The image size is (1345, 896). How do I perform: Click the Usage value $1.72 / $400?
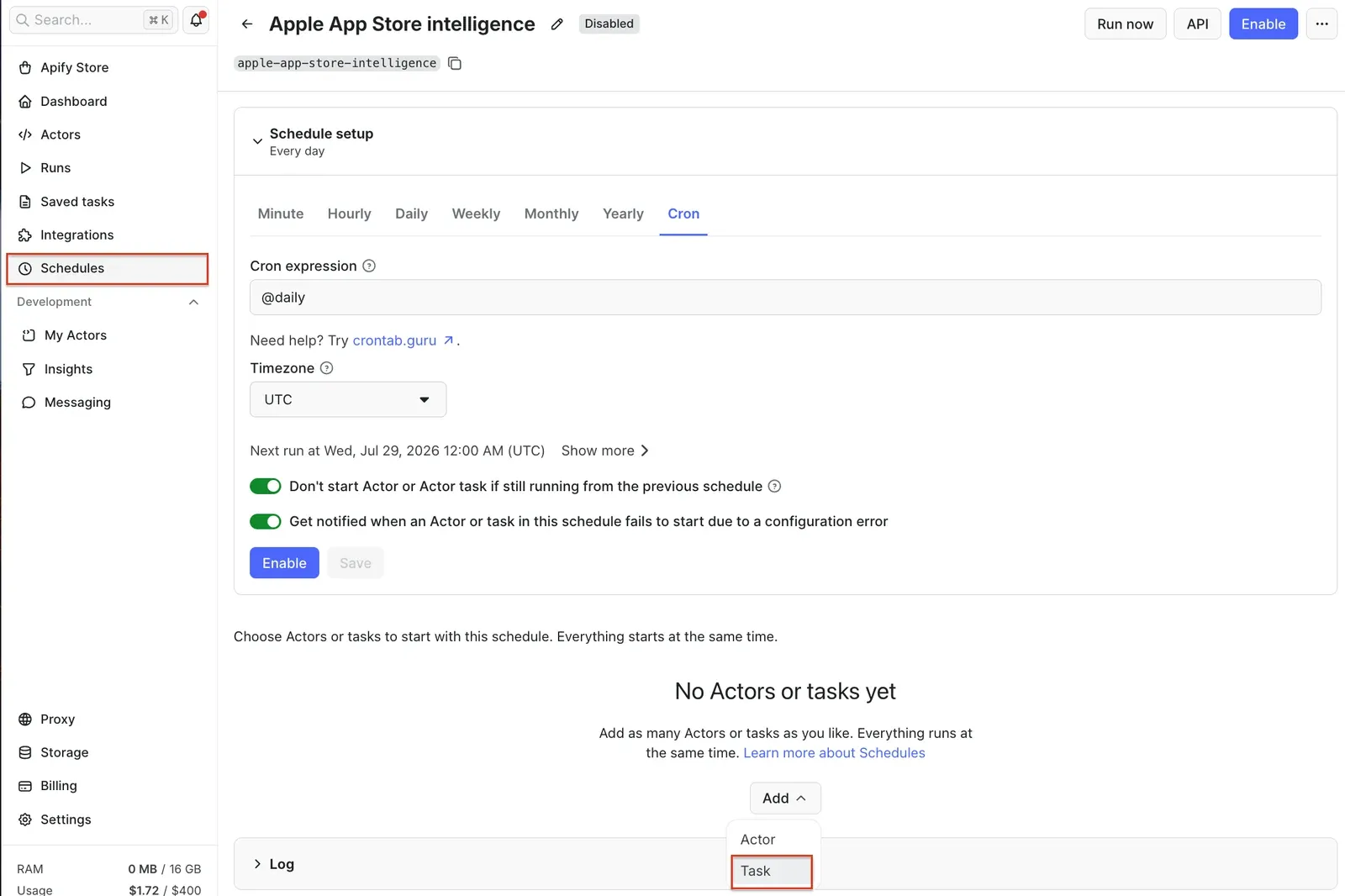click(165, 890)
